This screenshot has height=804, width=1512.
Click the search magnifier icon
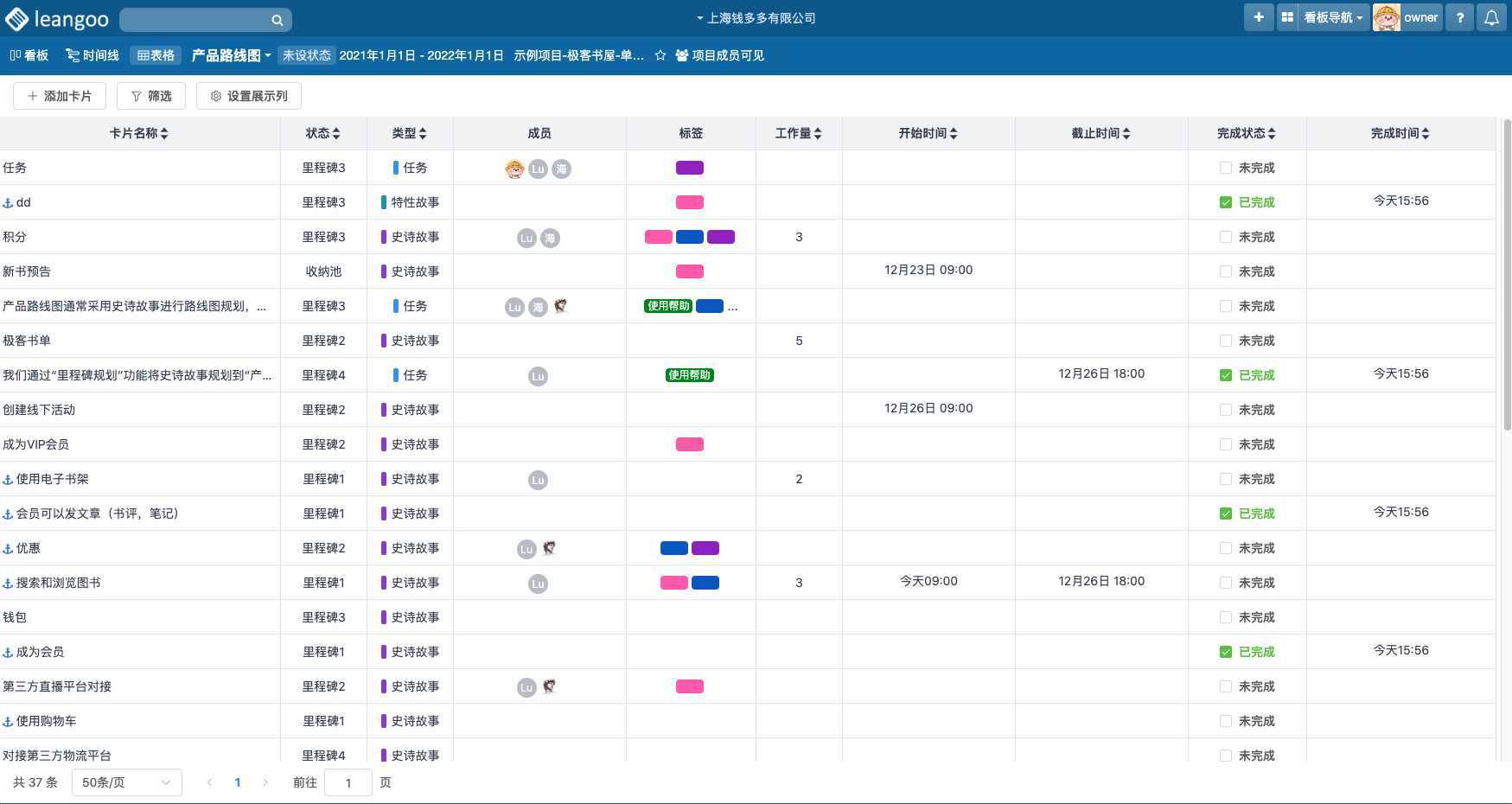click(x=277, y=20)
